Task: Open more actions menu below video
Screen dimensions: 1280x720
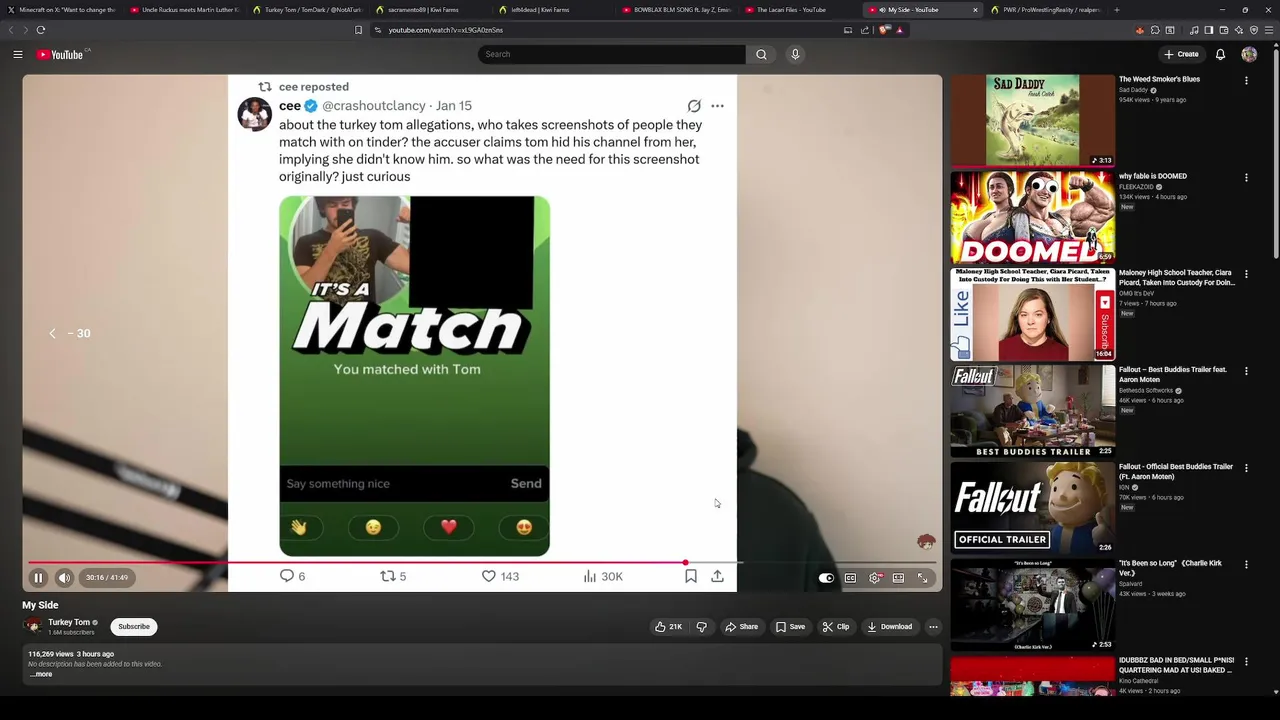Action: 933,627
